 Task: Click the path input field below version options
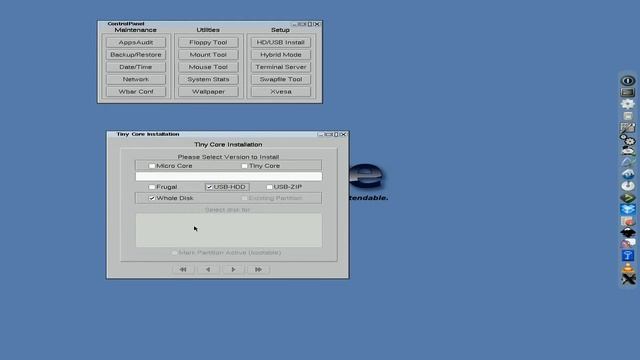[x=229, y=176]
